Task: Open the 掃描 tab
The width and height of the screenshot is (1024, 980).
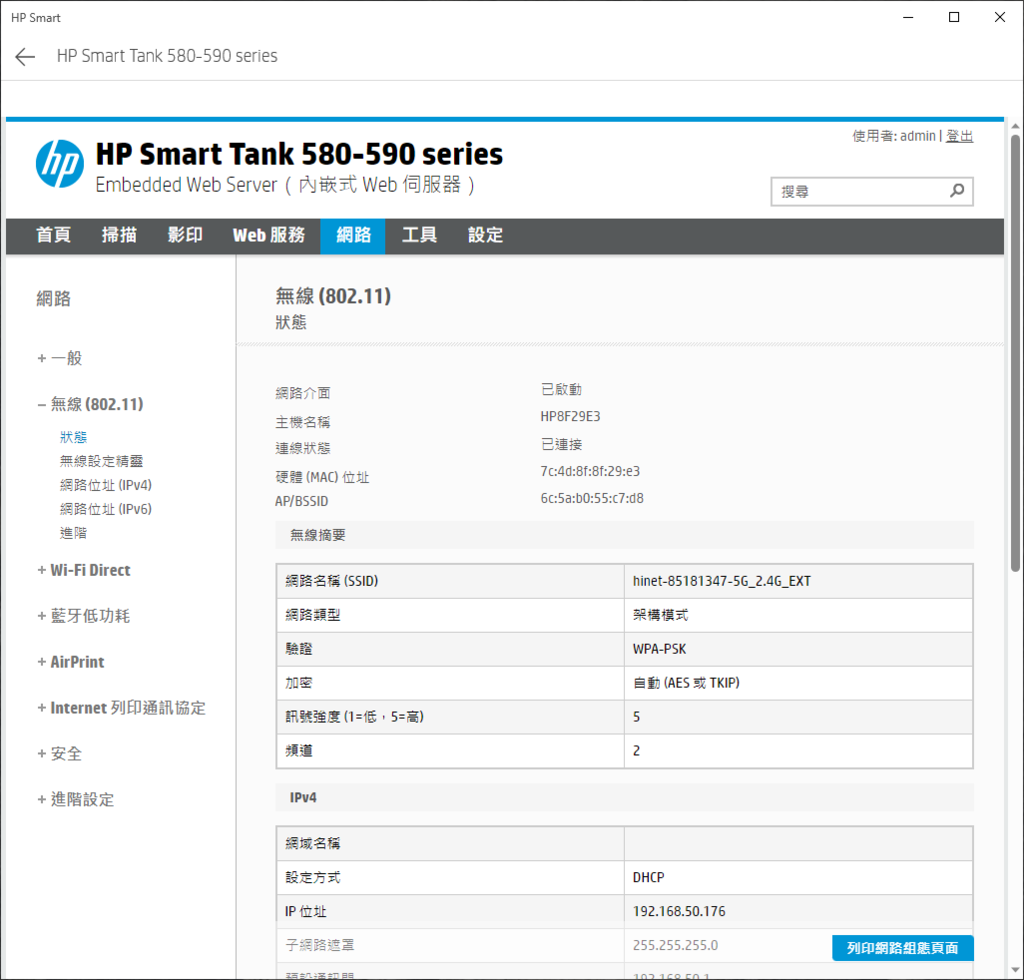Action: point(119,235)
